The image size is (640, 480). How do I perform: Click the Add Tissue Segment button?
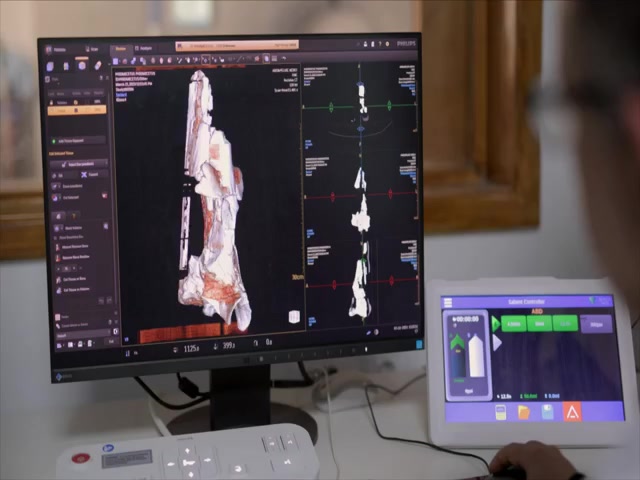click(78, 141)
